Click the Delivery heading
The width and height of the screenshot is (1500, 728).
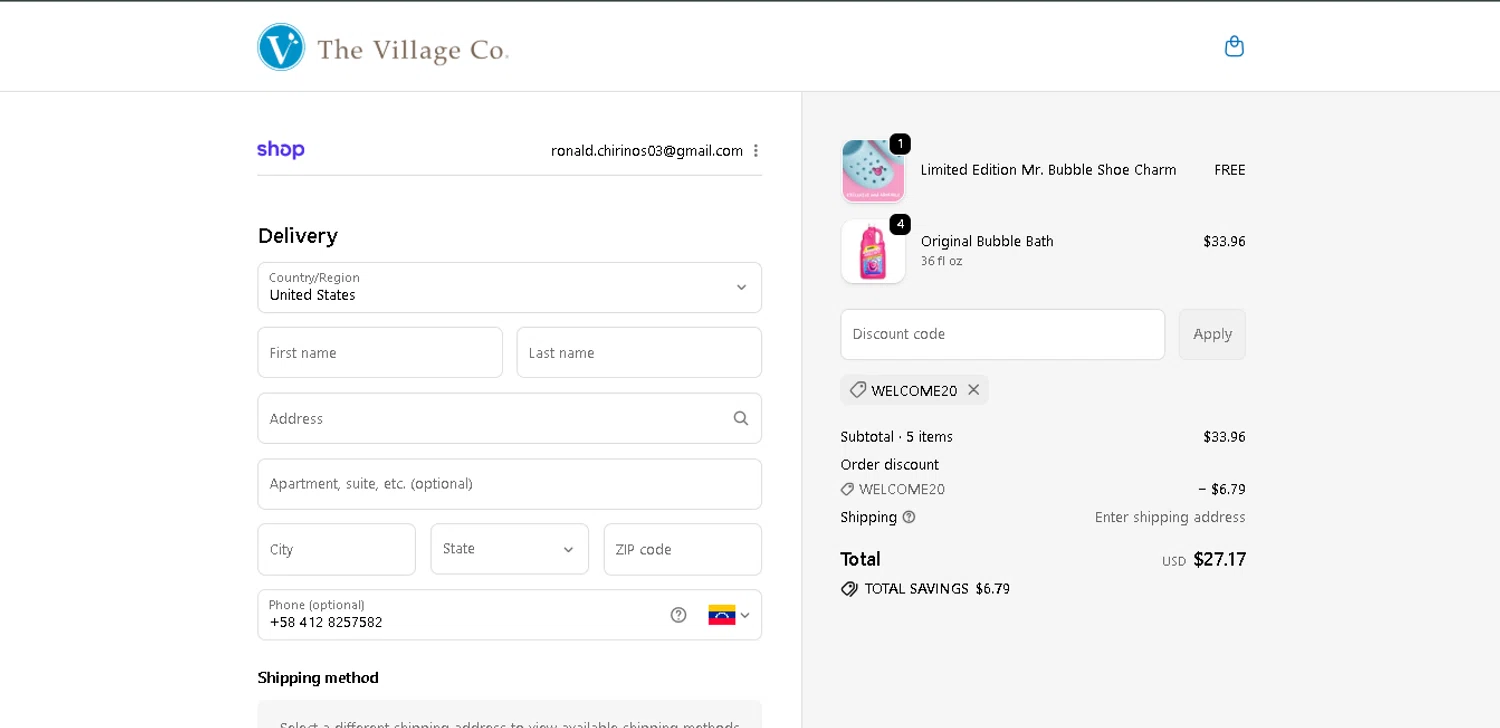(298, 236)
